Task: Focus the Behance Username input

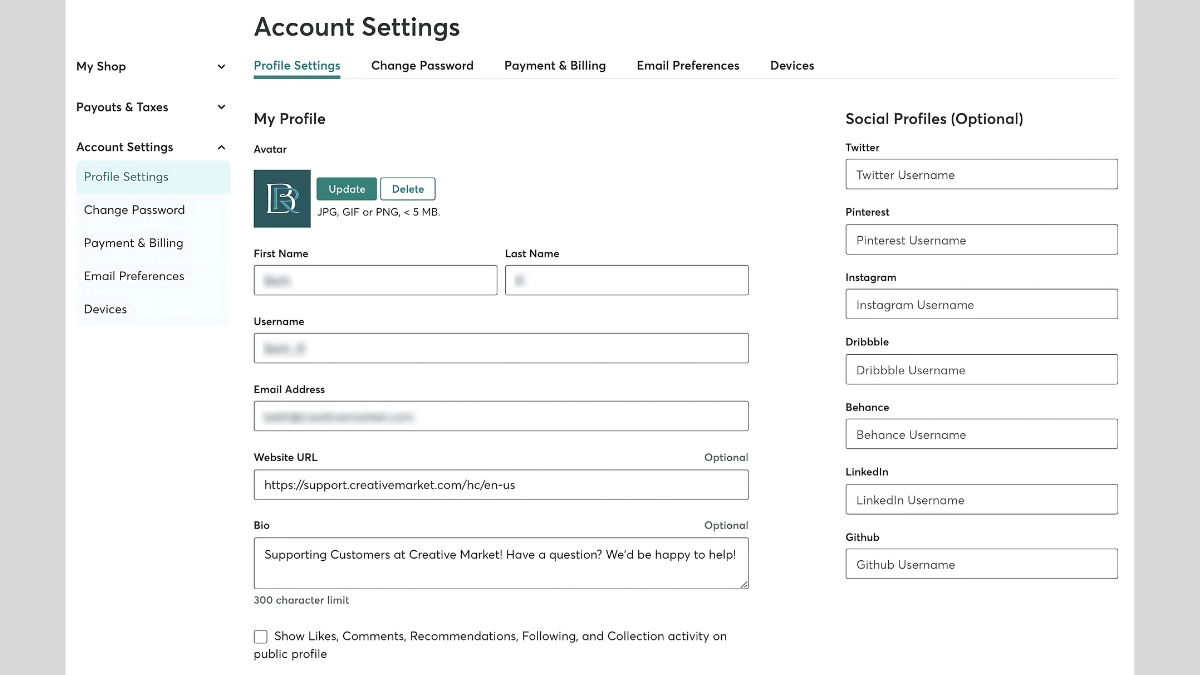Action: (x=981, y=434)
